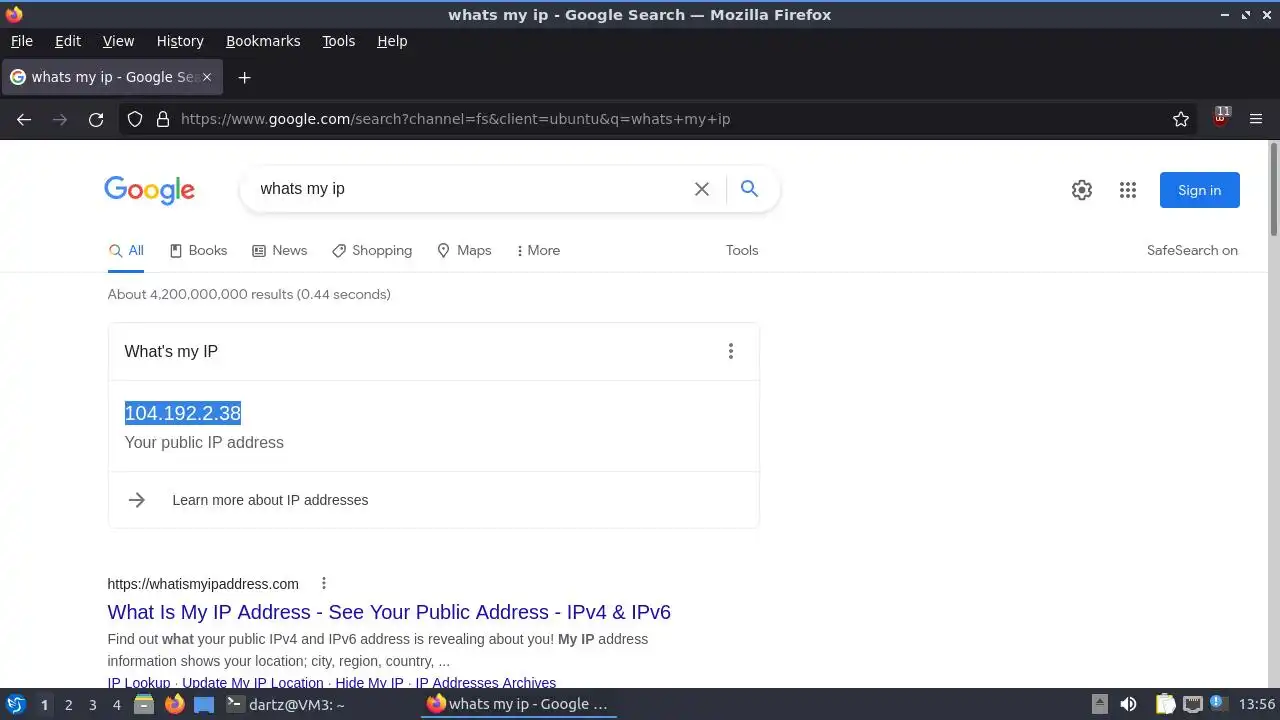Image resolution: width=1280 pixels, height=720 pixels.
Task: Open Google quick settings gear
Action: 1082,190
